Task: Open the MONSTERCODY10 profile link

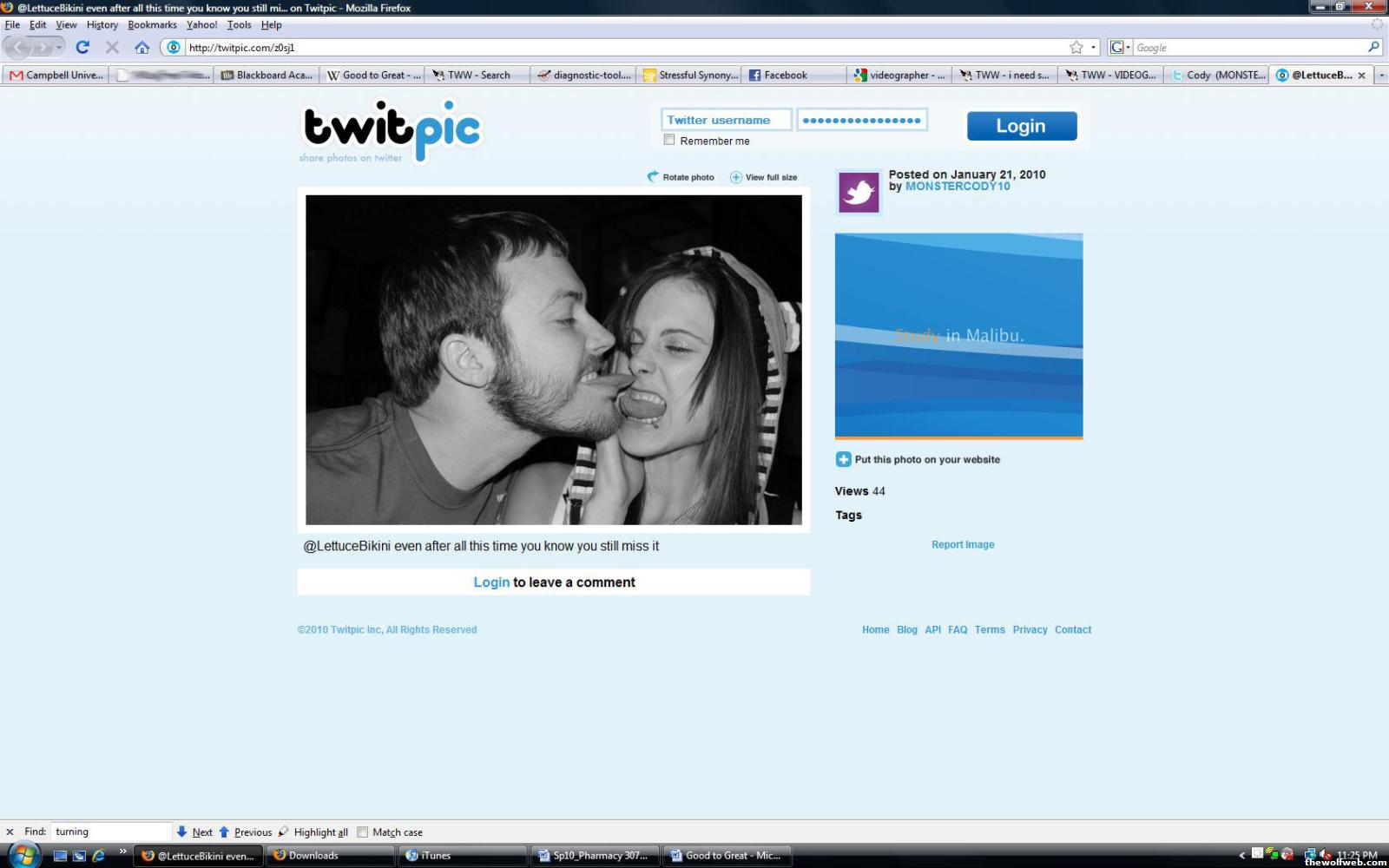Action: (x=958, y=187)
